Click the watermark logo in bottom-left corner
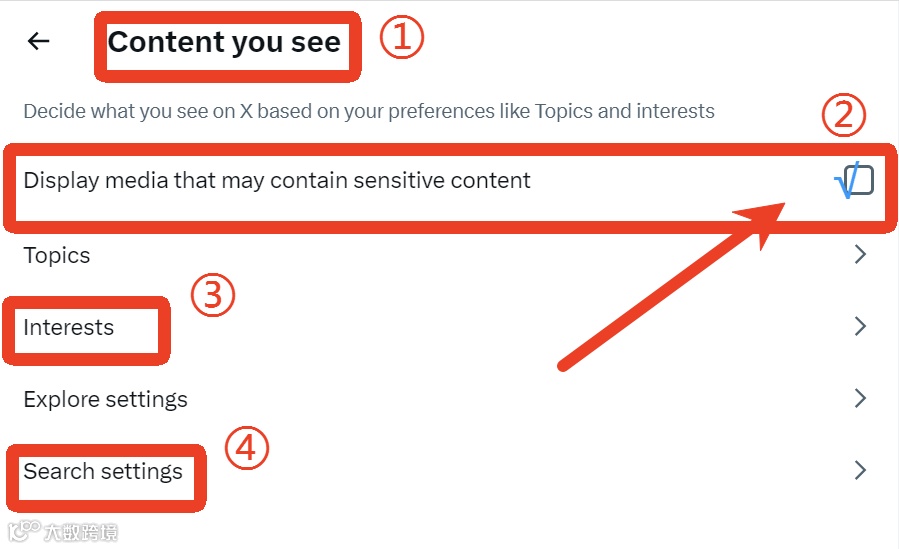 coord(23,529)
